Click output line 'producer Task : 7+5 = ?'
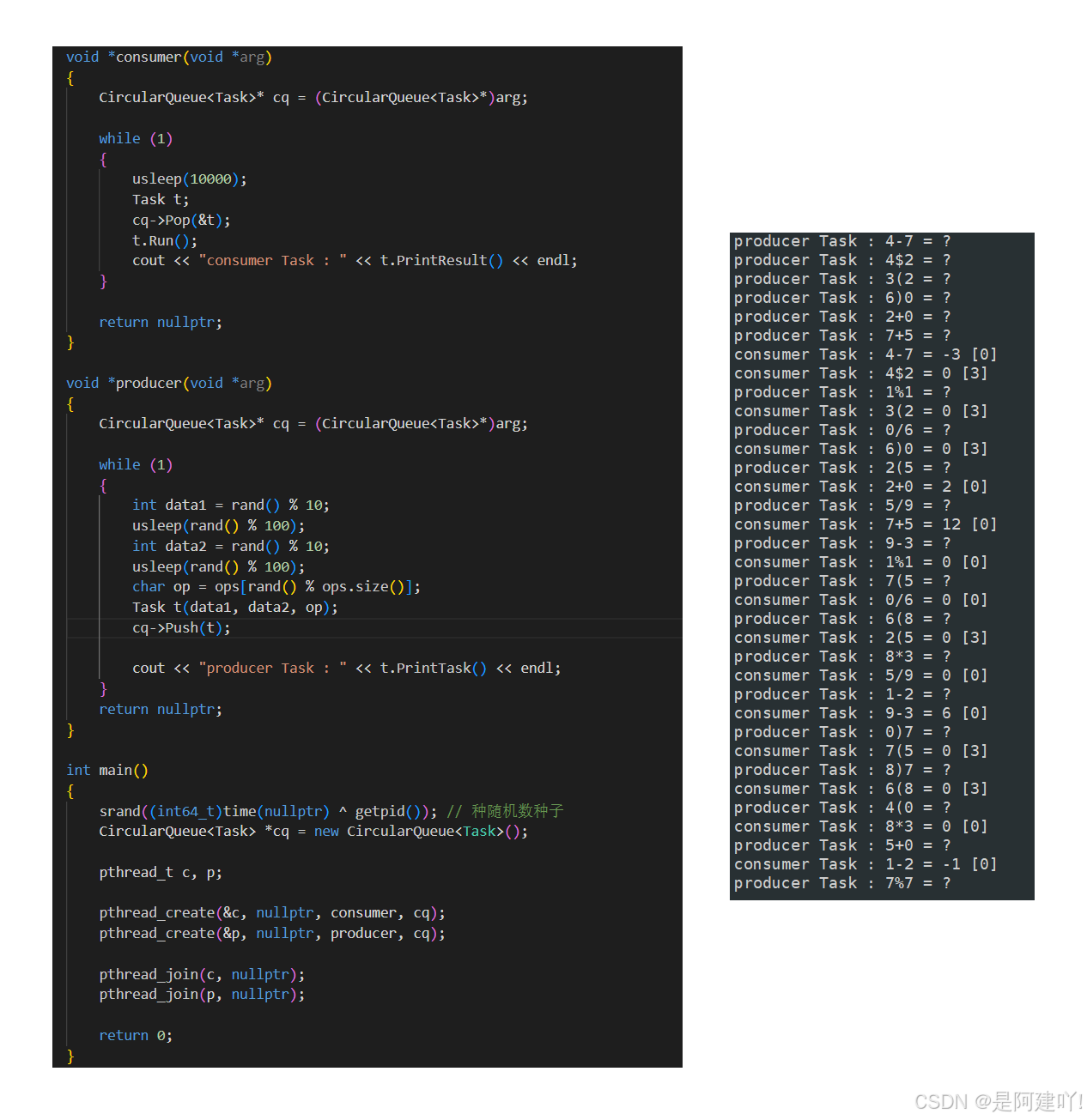Image resolution: width=1087 pixels, height=1120 pixels. click(x=842, y=336)
